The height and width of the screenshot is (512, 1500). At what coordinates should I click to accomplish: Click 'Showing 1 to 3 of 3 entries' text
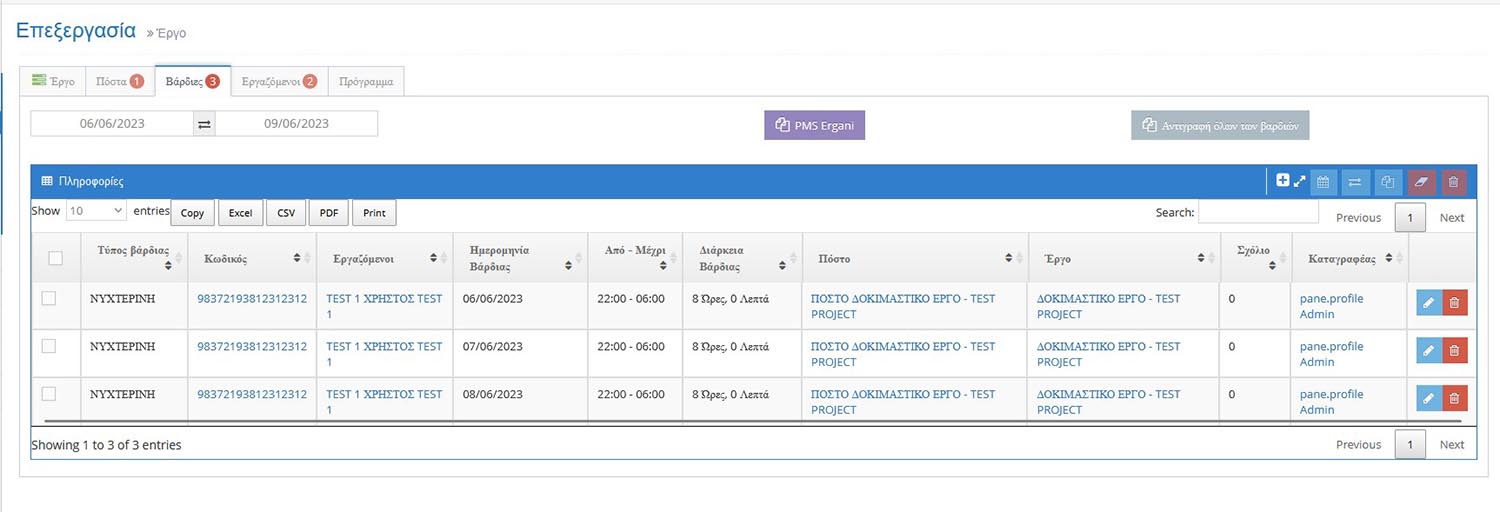point(106,444)
